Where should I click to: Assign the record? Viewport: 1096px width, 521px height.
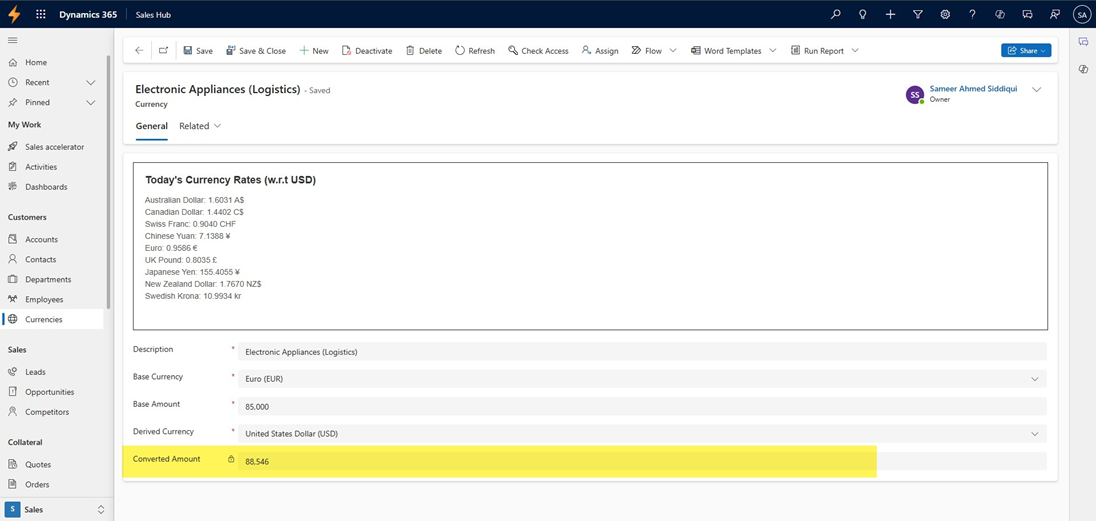(x=600, y=51)
